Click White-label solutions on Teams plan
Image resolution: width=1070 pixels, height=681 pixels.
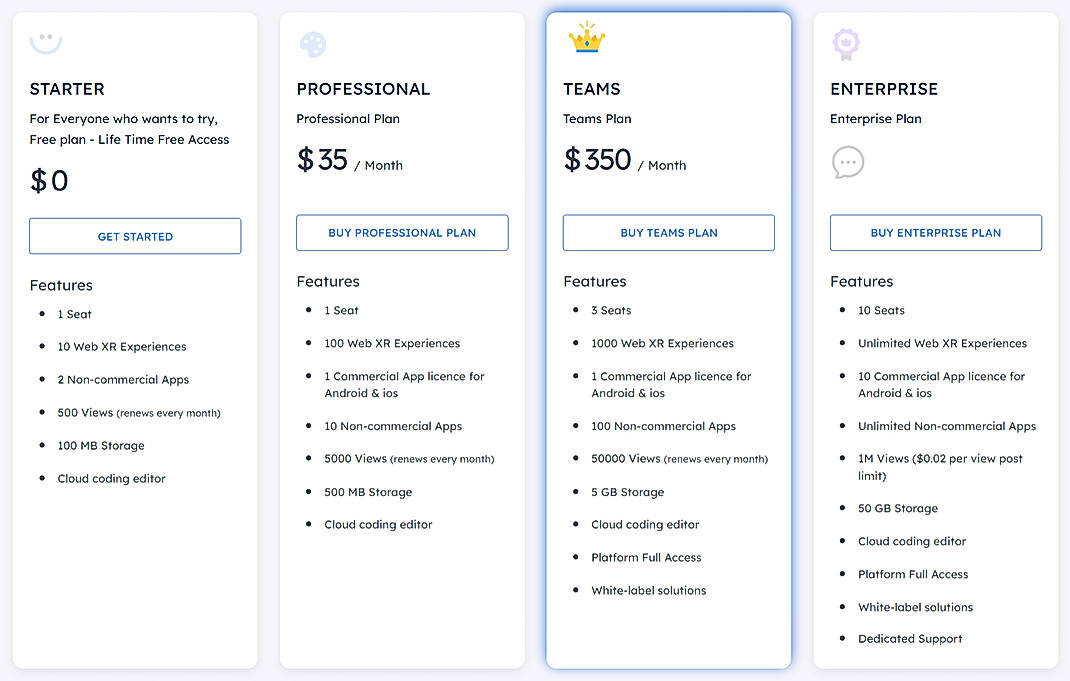click(648, 590)
